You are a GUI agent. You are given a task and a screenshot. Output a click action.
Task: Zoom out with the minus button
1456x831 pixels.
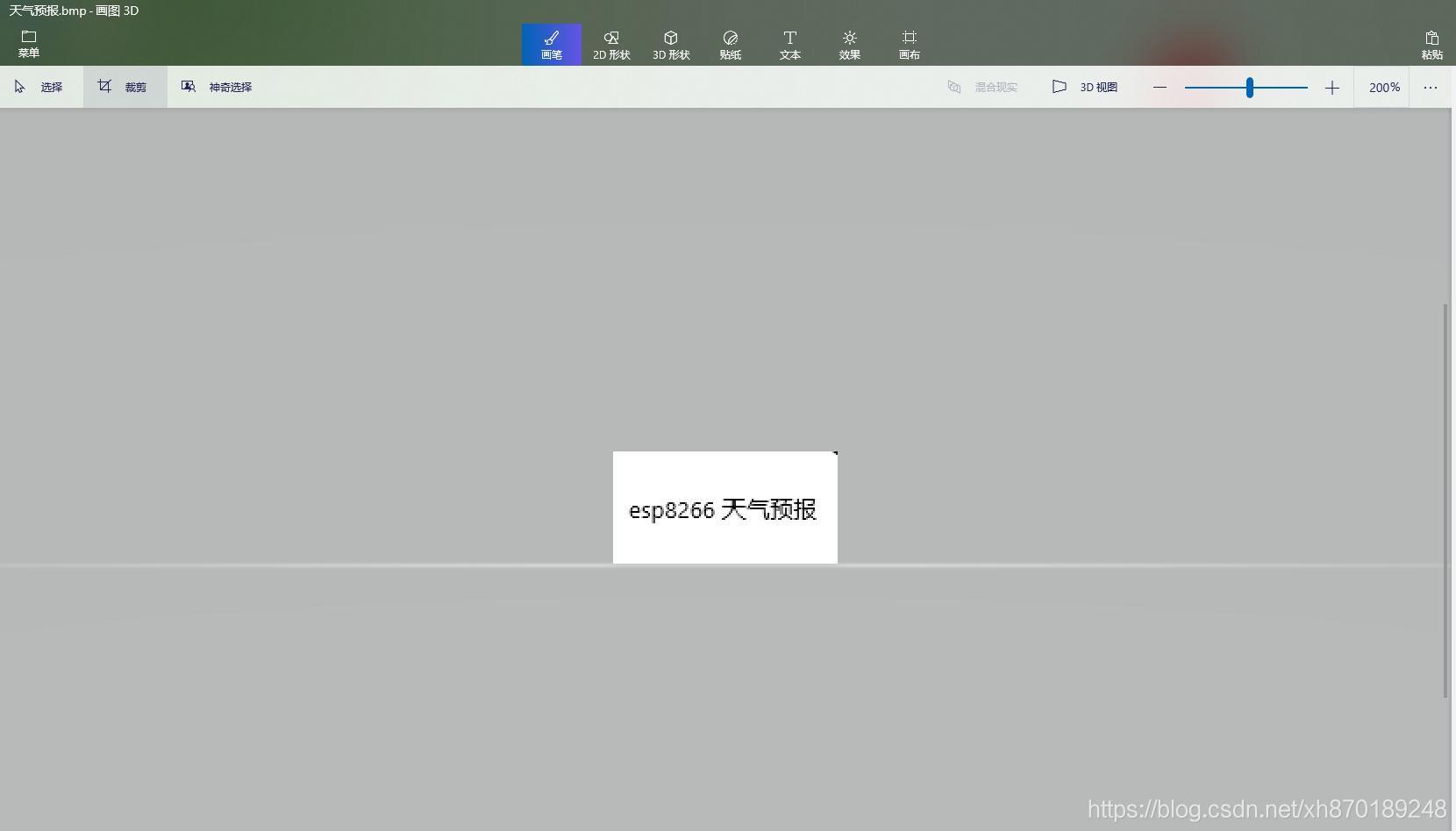click(x=1160, y=88)
